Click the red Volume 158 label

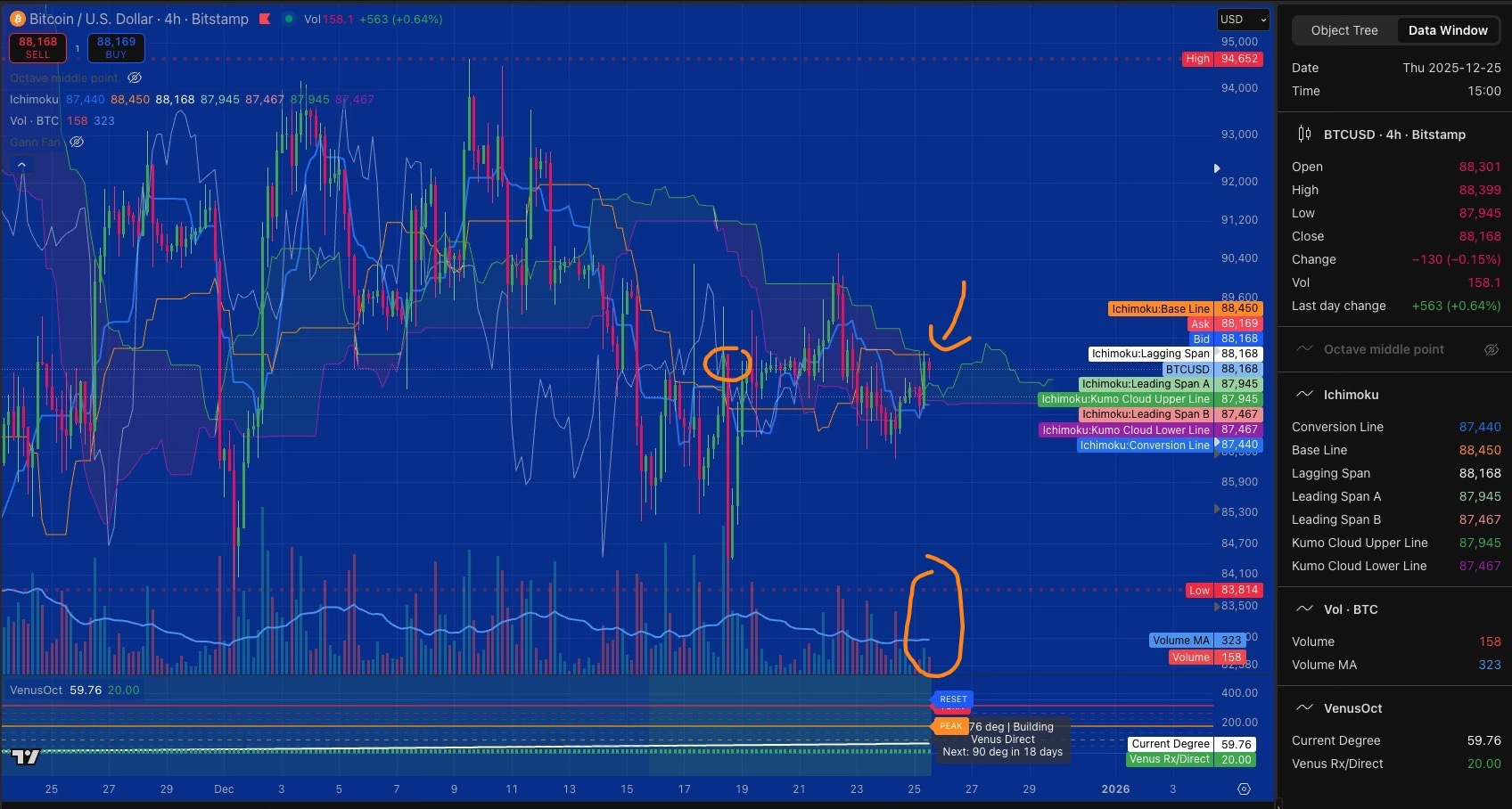point(1207,658)
